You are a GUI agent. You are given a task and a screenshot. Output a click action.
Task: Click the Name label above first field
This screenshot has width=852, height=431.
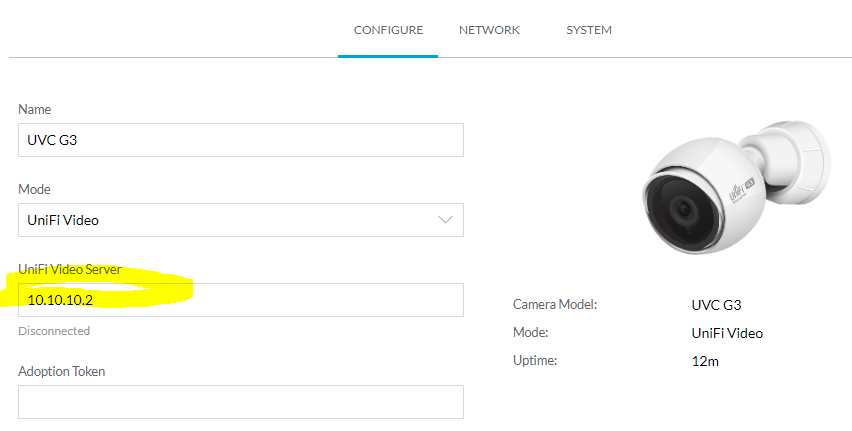click(34, 109)
